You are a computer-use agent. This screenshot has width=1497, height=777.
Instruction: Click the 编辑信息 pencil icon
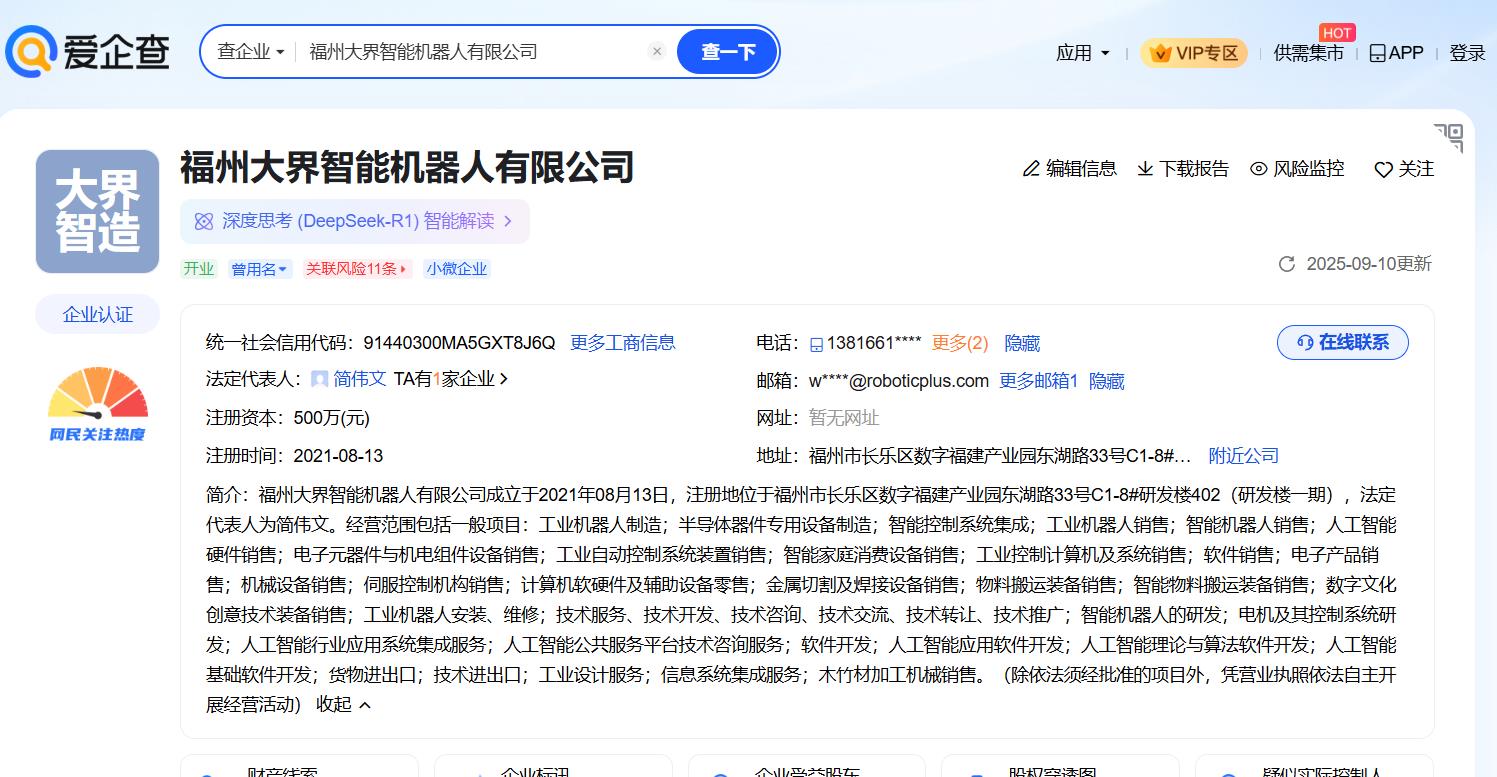[1032, 169]
